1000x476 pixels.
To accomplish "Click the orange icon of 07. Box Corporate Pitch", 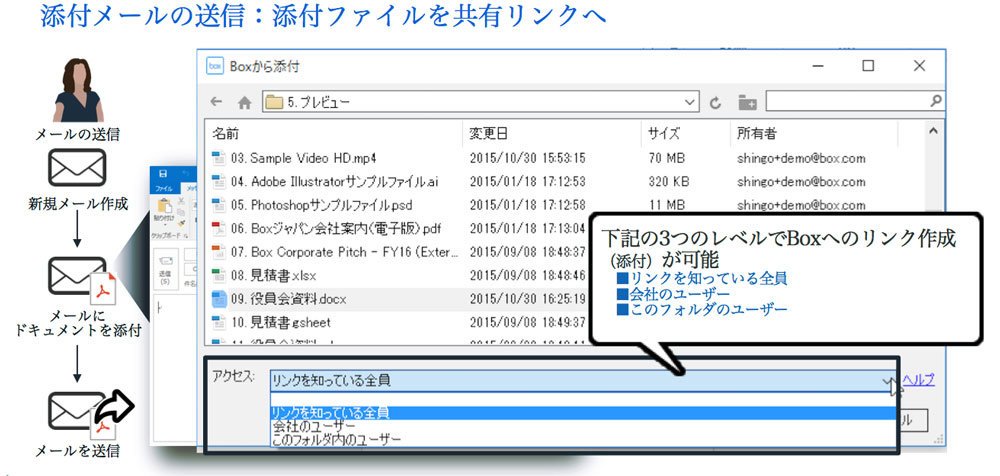I will (219, 252).
